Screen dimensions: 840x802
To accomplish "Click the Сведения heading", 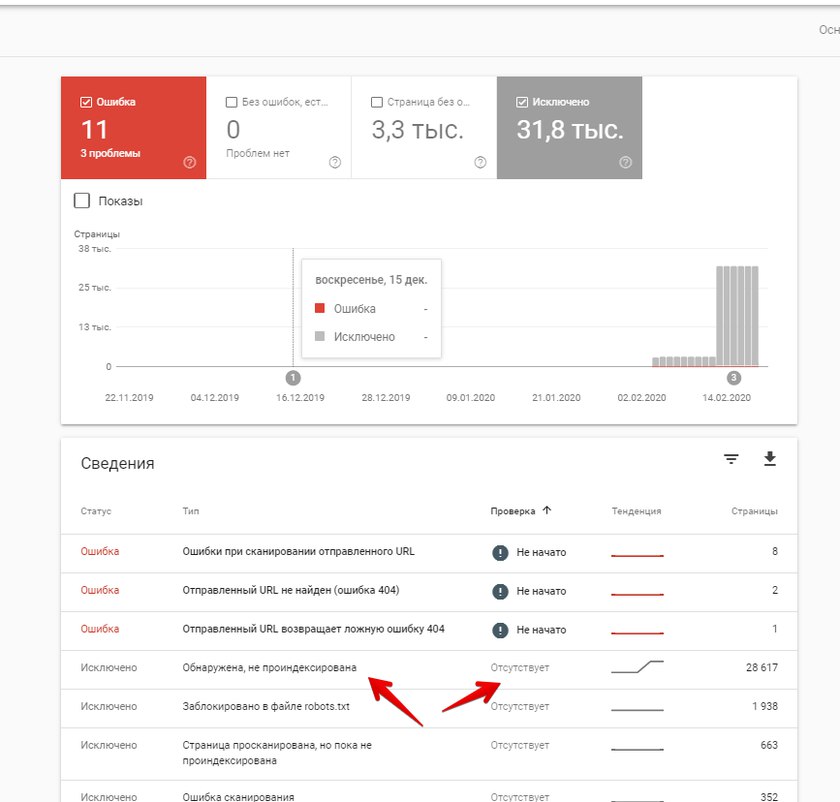I will (x=117, y=463).
